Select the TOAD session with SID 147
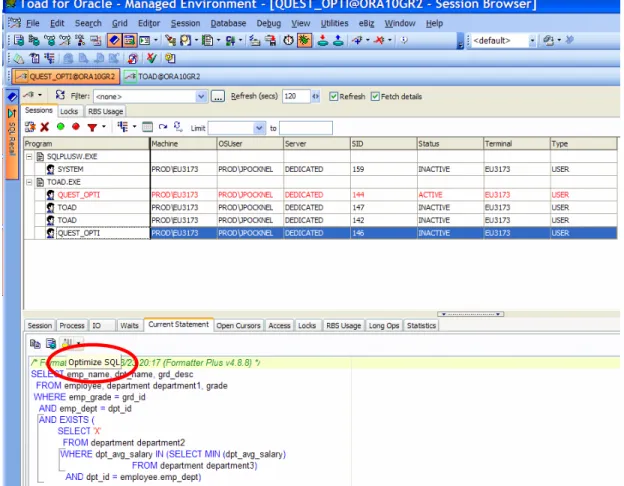The image size is (624, 486). tap(320, 208)
